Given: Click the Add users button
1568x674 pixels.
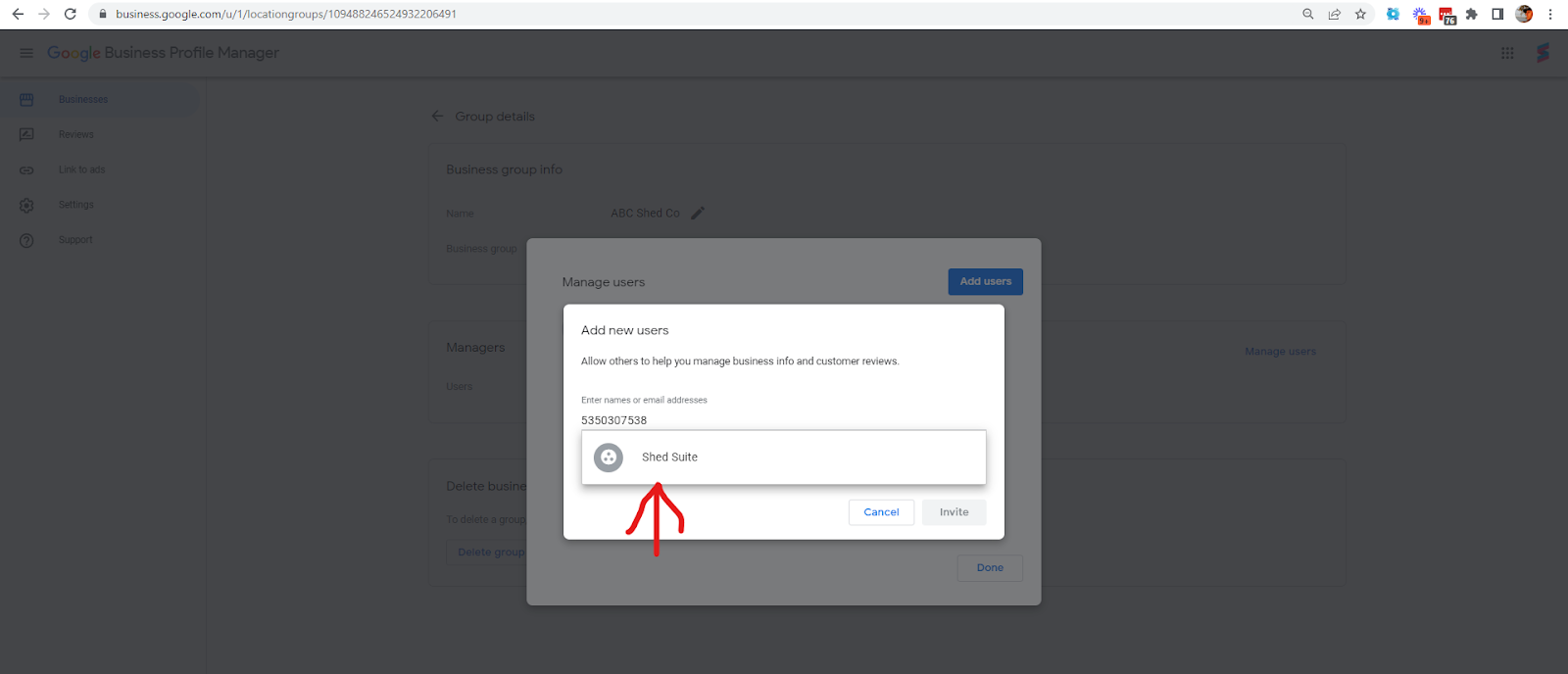Looking at the screenshot, I should coord(985,281).
